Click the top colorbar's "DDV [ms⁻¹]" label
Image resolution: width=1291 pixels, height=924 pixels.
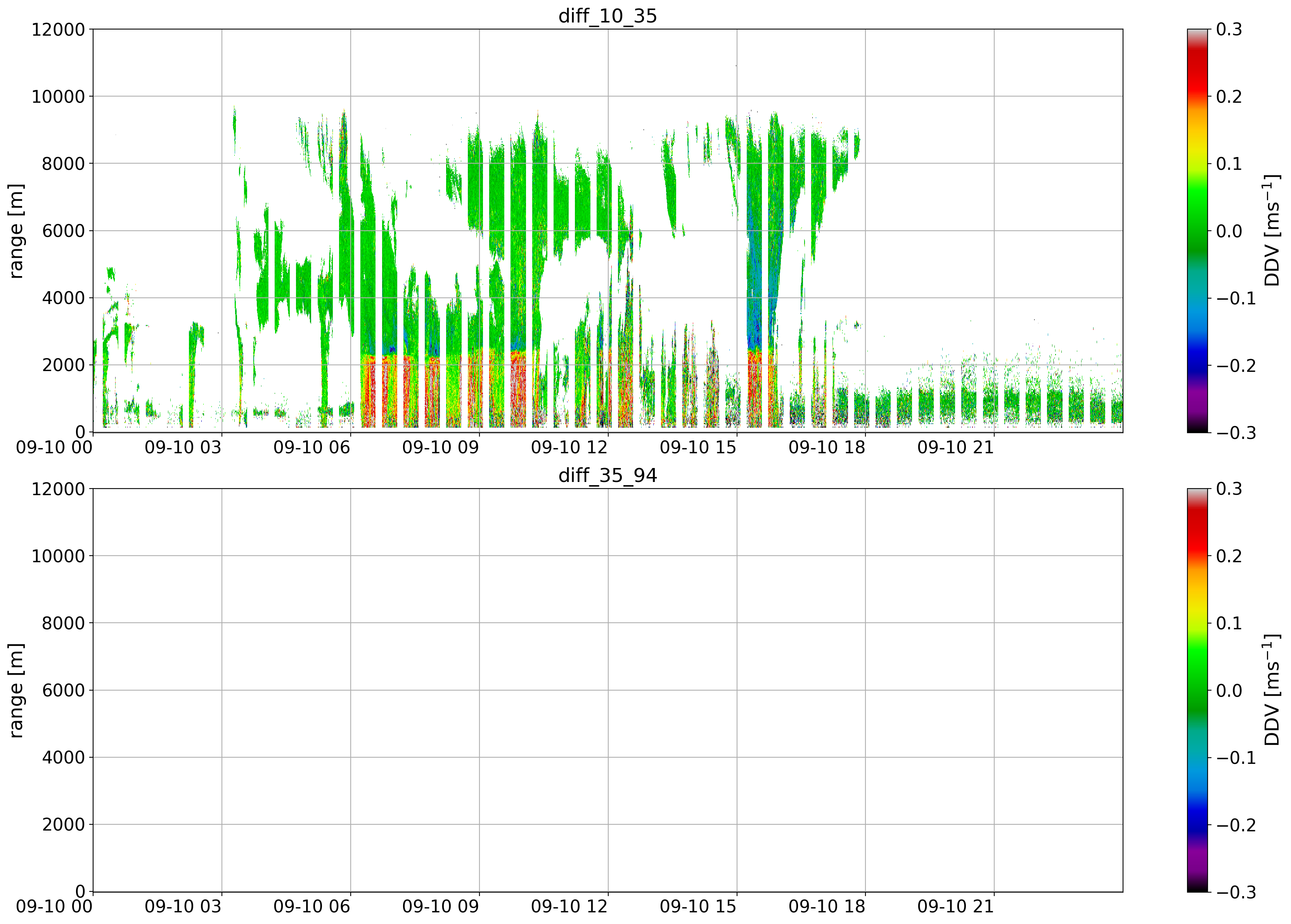(x=1272, y=230)
